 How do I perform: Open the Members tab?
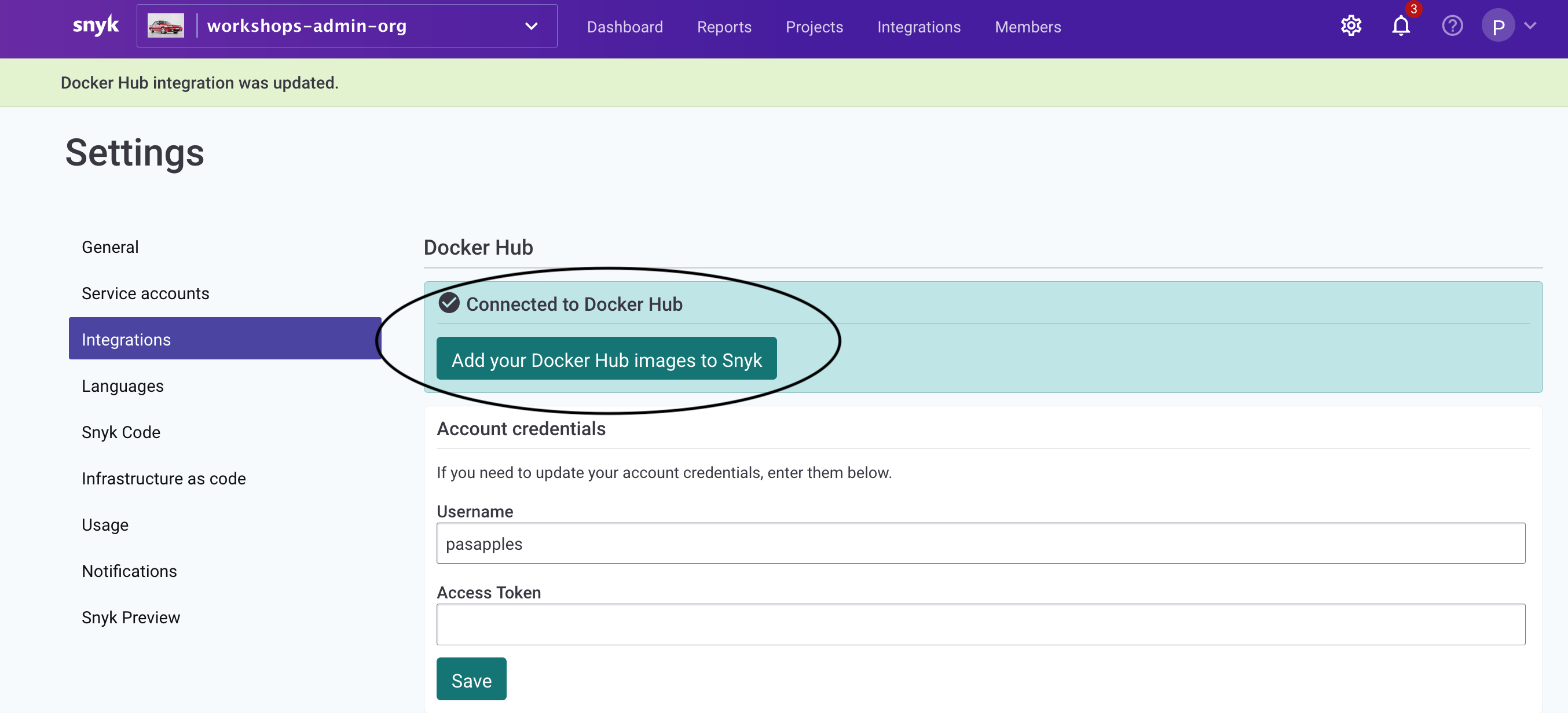point(1027,27)
